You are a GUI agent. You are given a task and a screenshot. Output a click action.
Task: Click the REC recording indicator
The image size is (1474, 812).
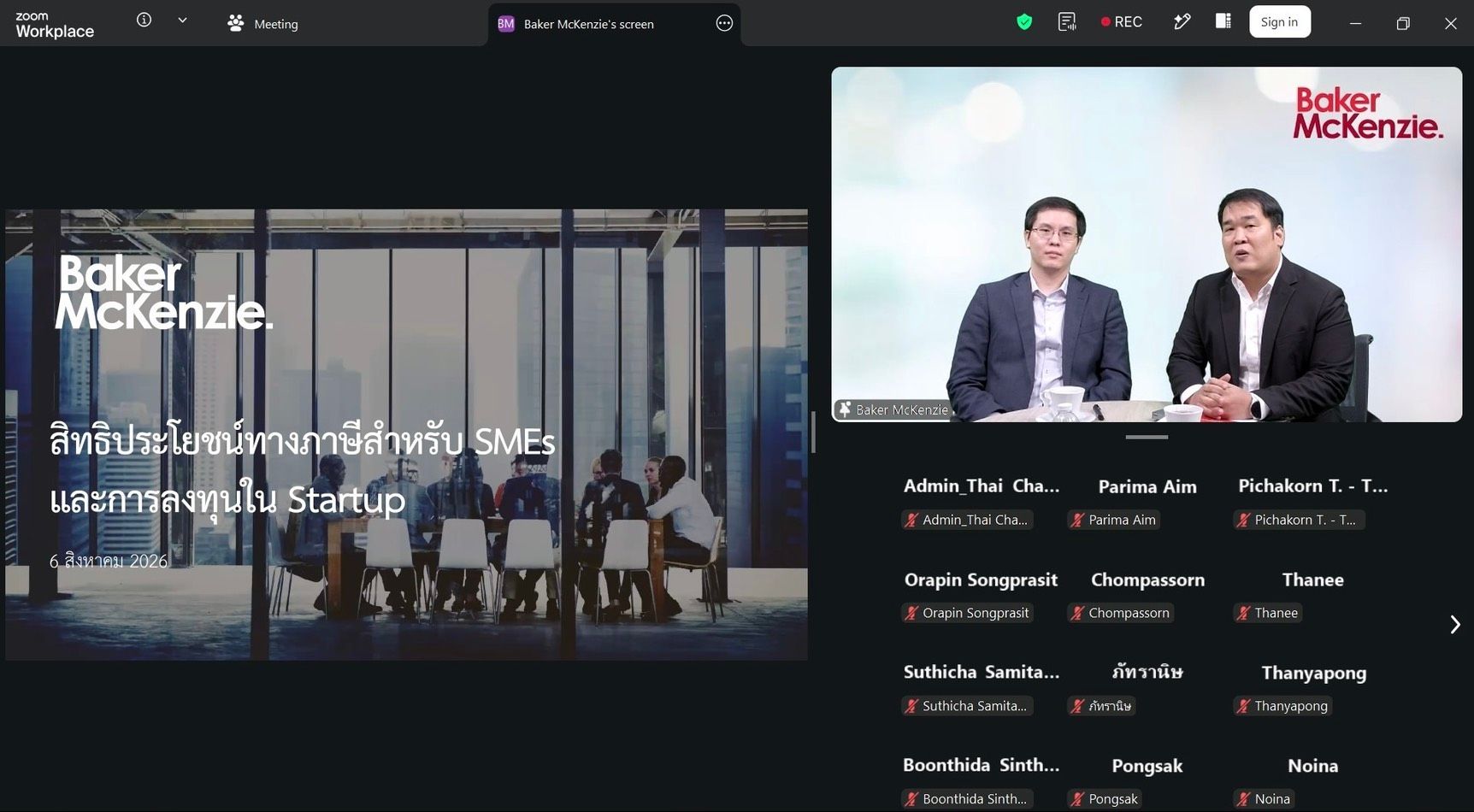coord(1122,22)
